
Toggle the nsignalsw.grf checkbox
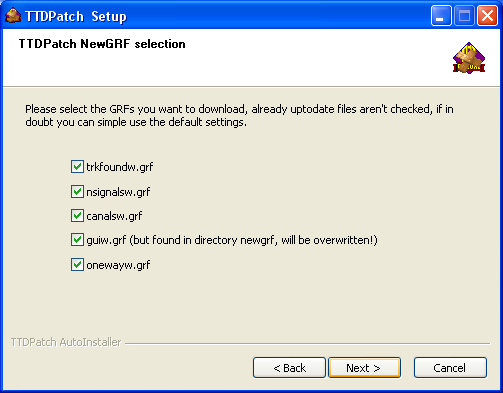coord(77,192)
